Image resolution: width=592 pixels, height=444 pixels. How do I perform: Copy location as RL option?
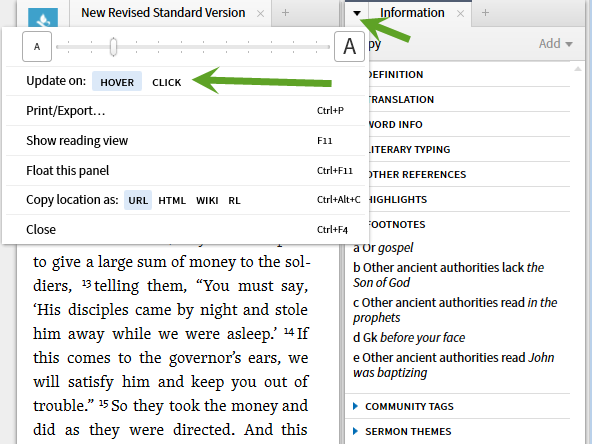pyautogui.click(x=234, y=200)
